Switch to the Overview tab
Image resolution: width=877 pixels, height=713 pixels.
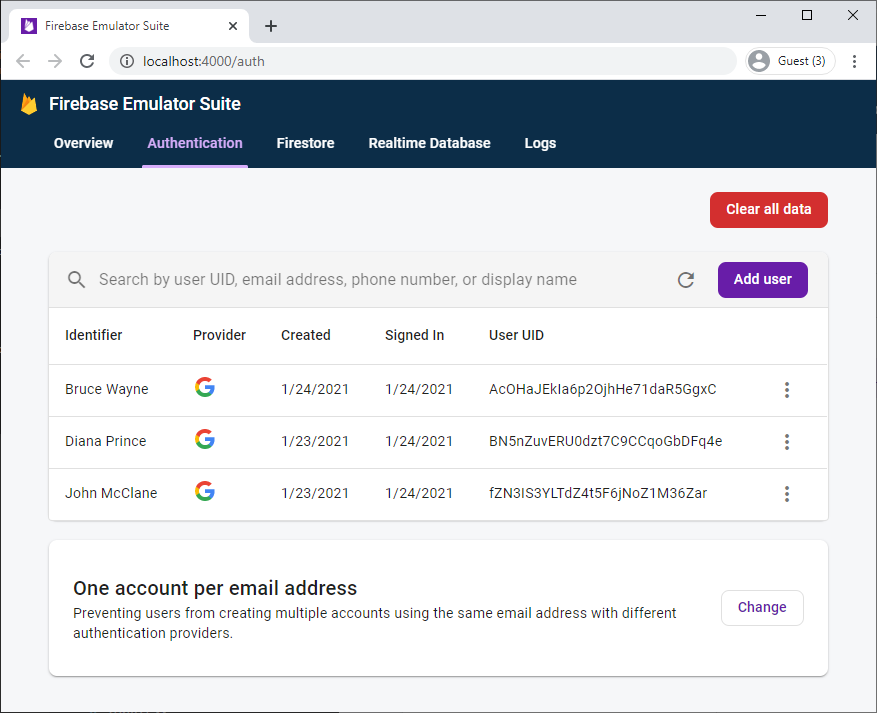click(x=83, y=143)
